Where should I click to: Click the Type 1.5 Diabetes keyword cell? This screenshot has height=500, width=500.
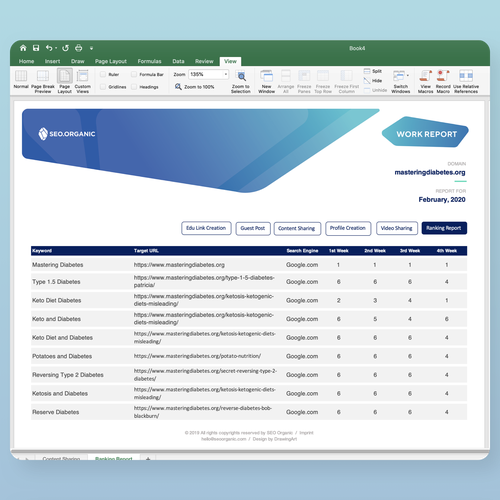tap(56, 282)
